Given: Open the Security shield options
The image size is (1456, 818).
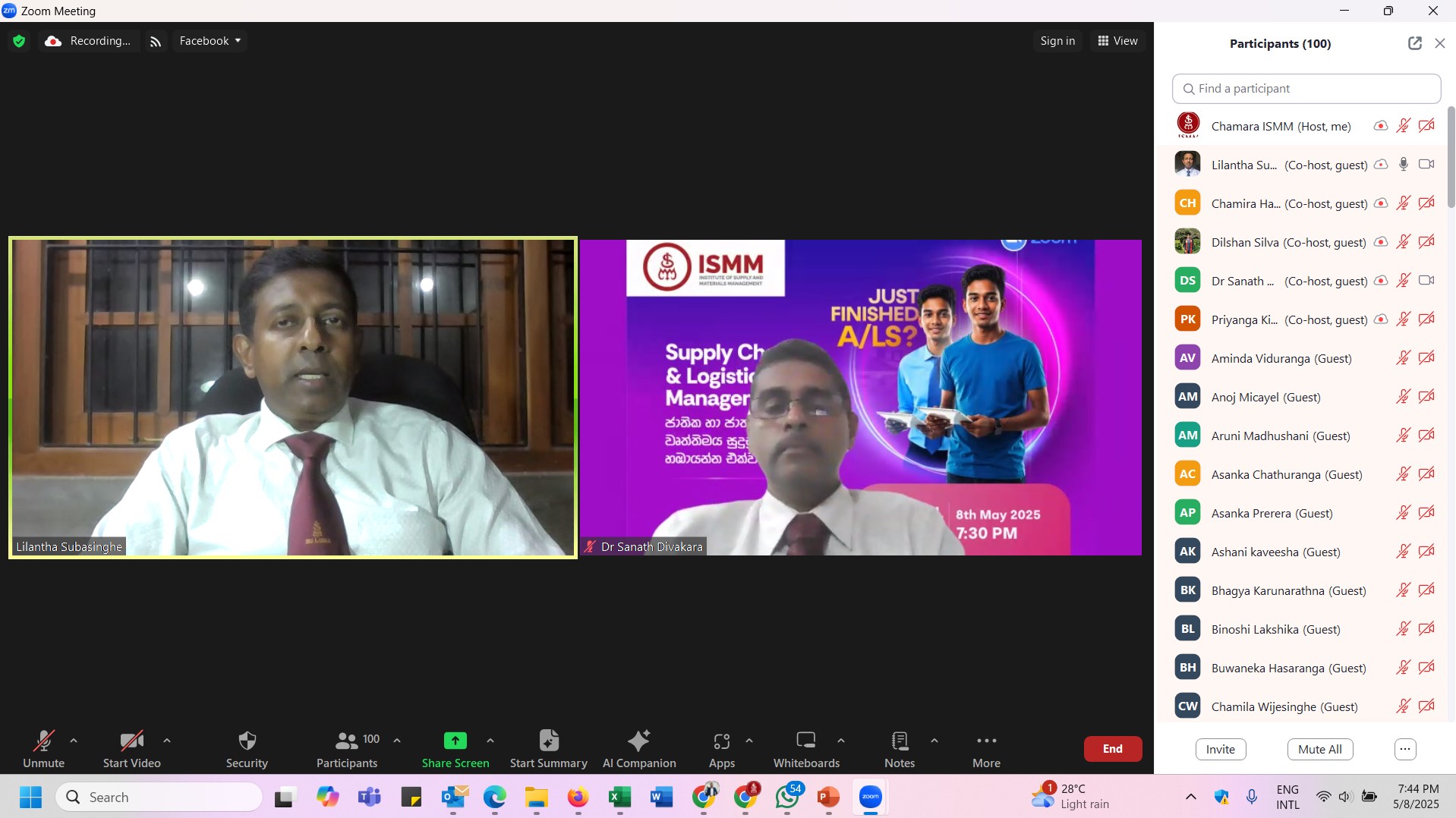Looking at the screenshot, I should click(247, 749).
